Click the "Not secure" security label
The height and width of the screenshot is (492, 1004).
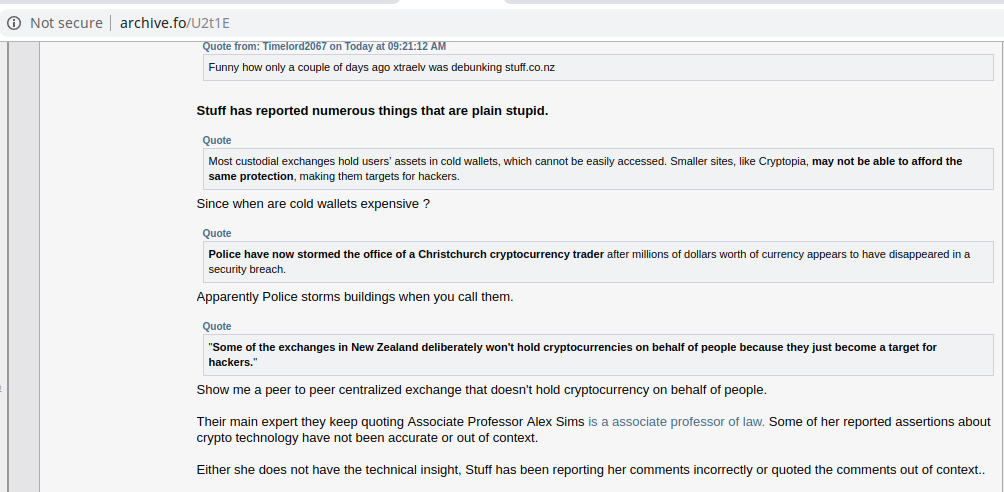pos(66,23)
